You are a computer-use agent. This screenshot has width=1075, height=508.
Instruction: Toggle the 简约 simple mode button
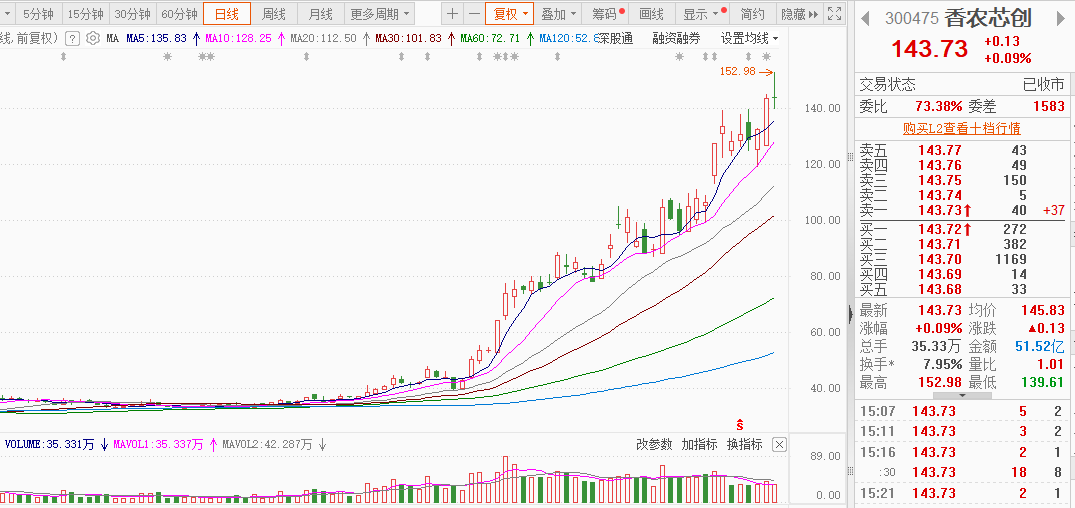pyautogui.click(x=753, y=14)
